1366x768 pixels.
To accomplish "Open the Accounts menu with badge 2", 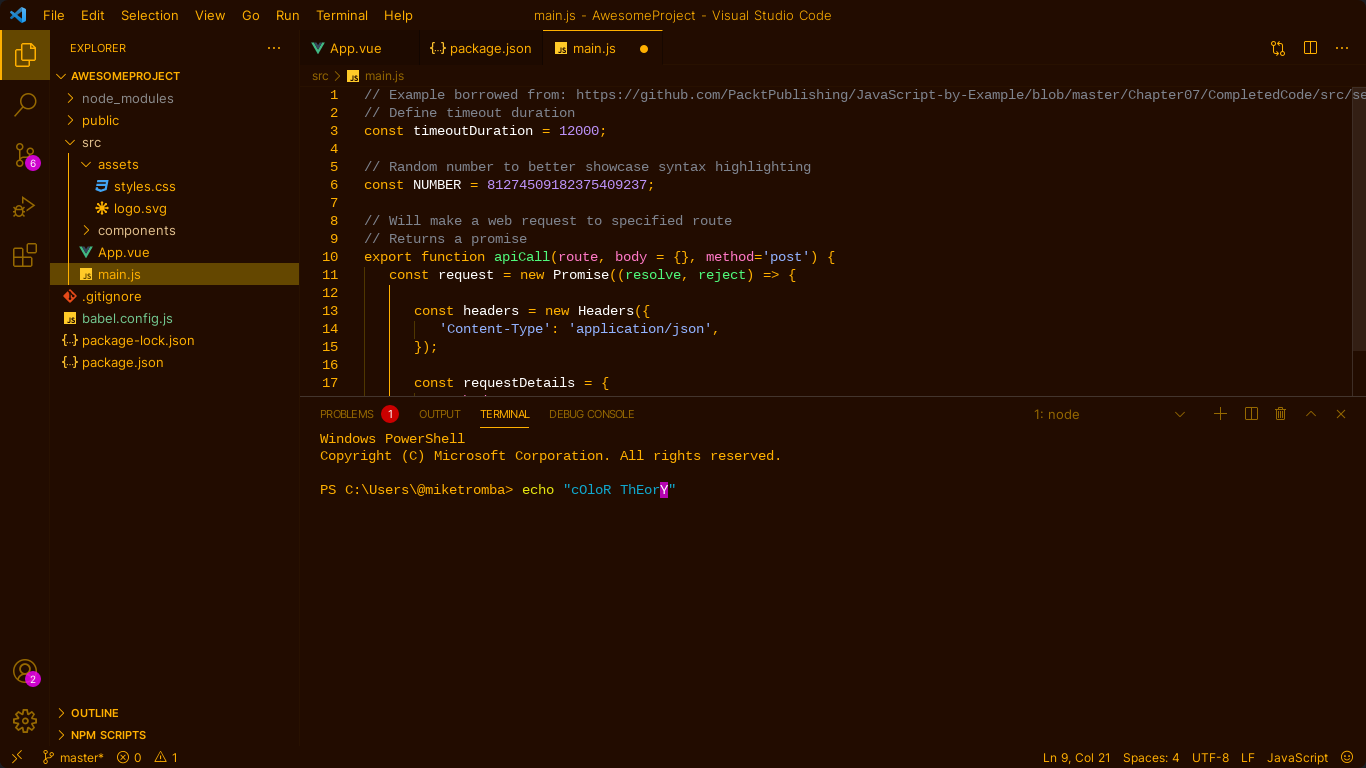I will click(25, 671).
